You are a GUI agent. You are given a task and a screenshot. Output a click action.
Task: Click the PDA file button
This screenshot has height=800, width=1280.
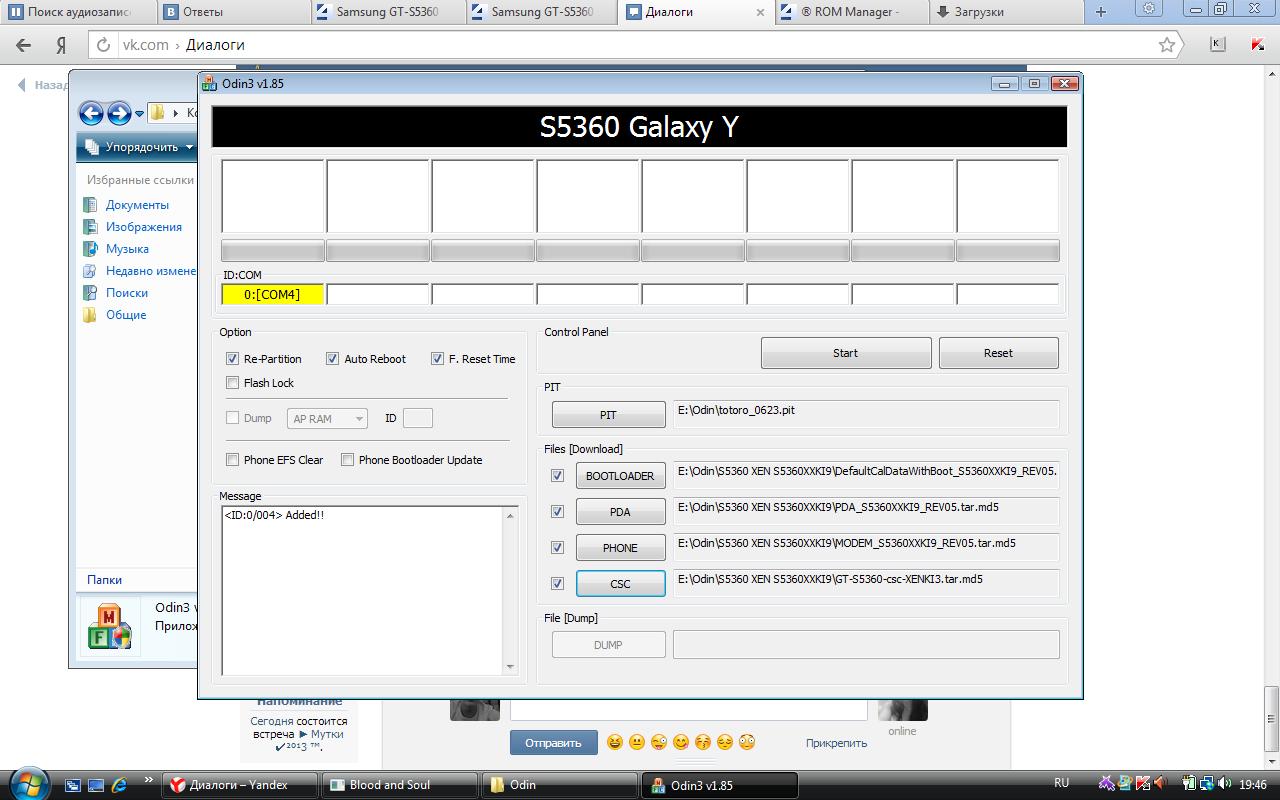click(x=620, y=512)
